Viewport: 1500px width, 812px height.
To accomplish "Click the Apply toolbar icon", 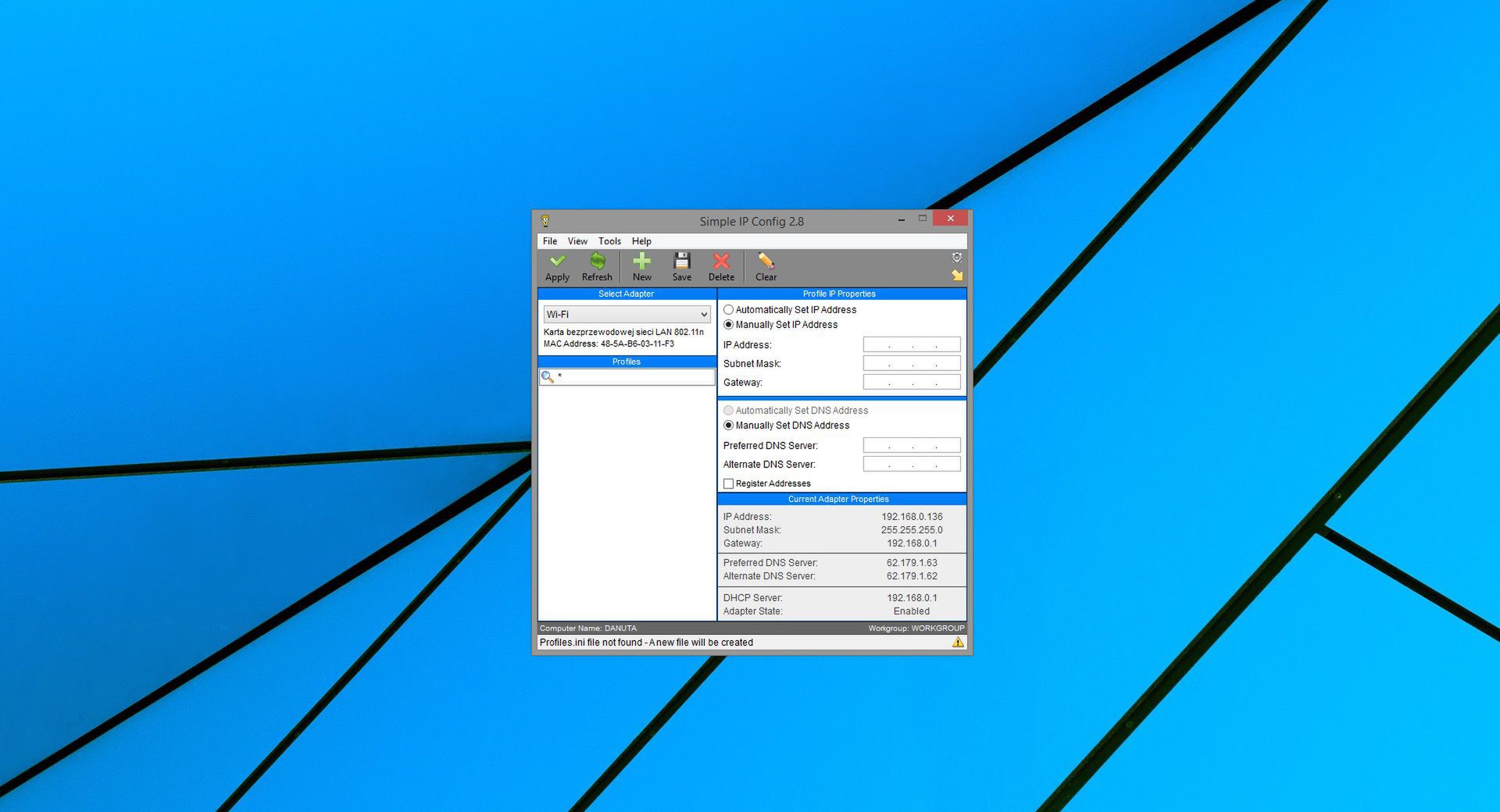I will point(557,266).
